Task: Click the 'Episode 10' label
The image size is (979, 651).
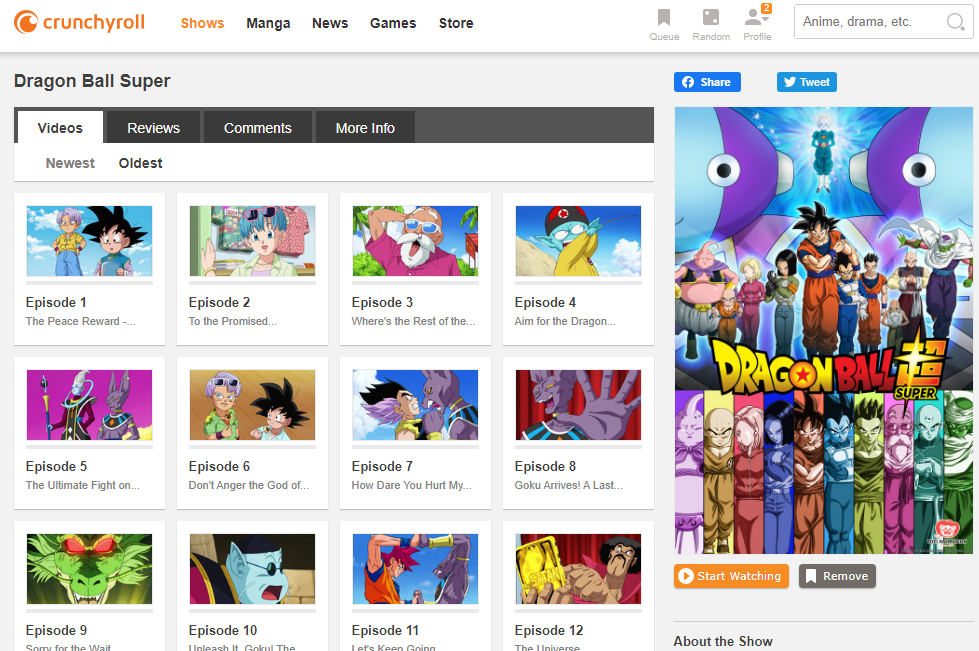Action: point(223,630)
